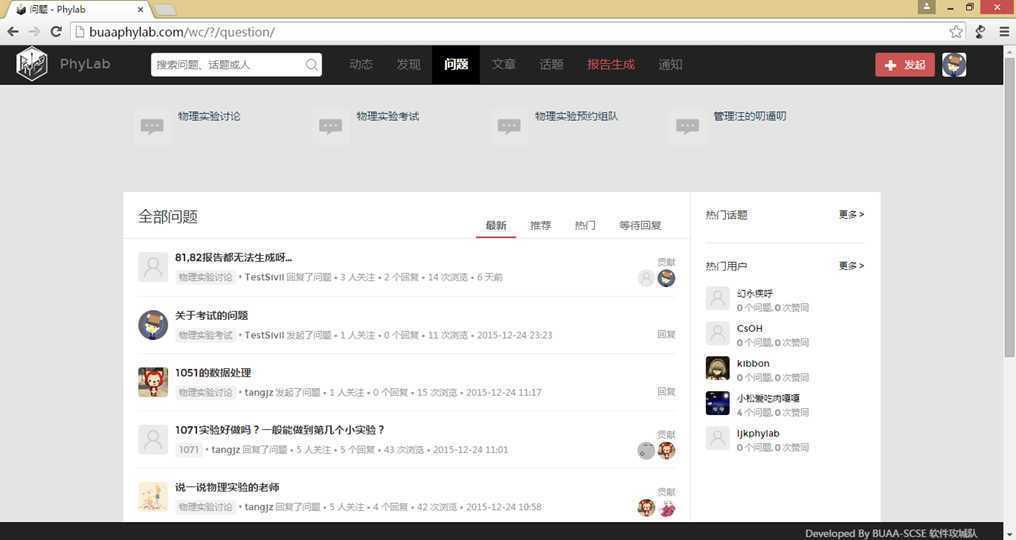1016x540 pixels.
Task: Open 发现 in the navigation bar
Action: click(x=409, y=64)
